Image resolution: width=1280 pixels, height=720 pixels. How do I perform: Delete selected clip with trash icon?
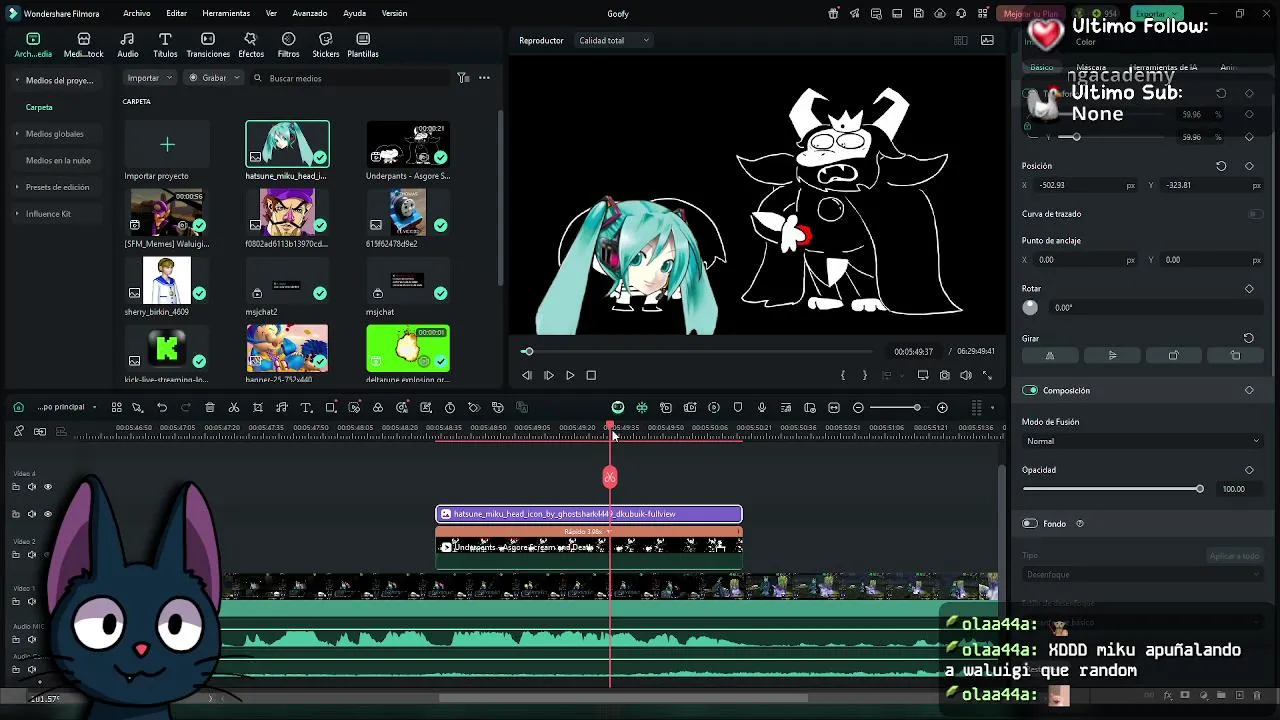click(210, 407)
